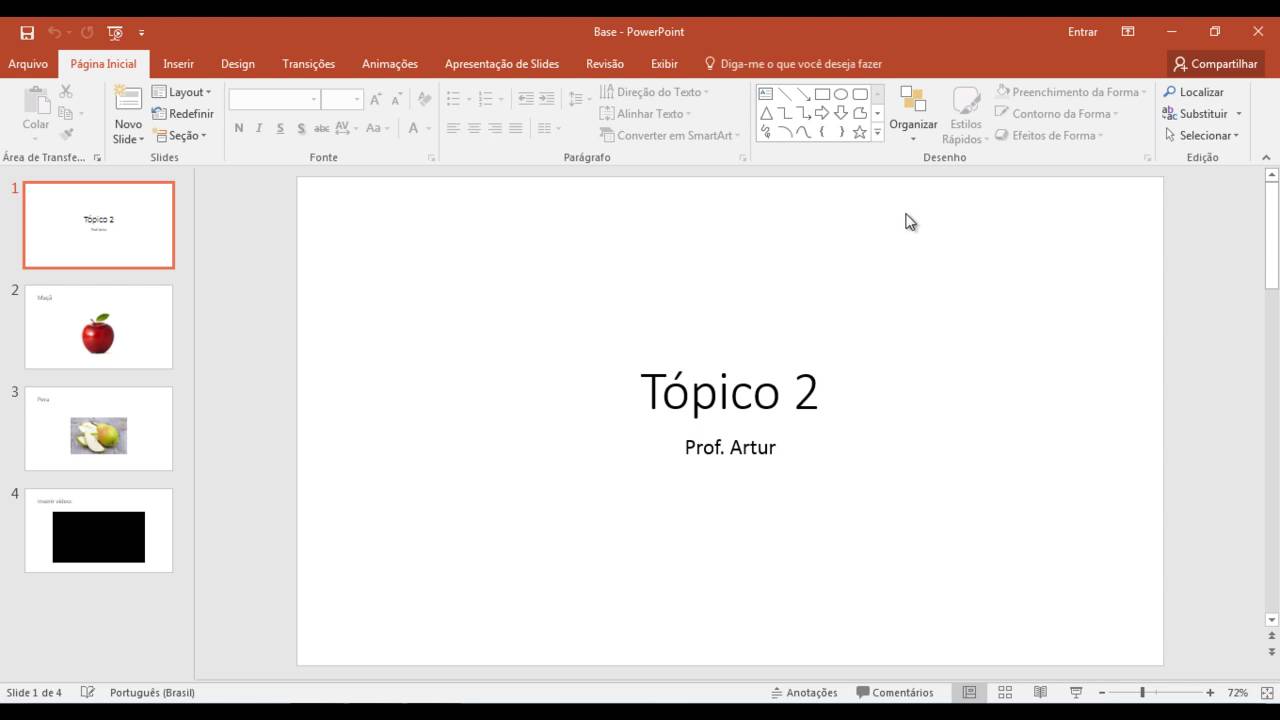Open the font color A button
Viewport: 1280px width, 720px height.
(x=414, y=128)
